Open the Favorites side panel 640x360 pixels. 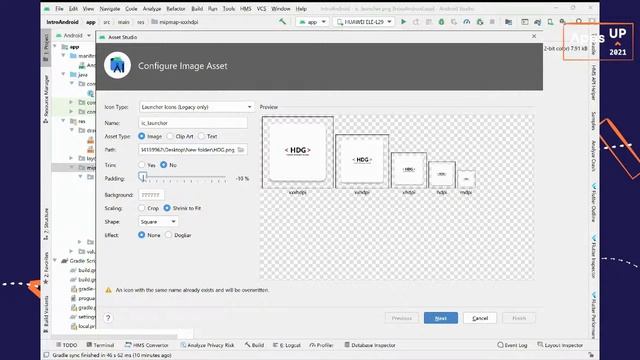tap(46, 268)
